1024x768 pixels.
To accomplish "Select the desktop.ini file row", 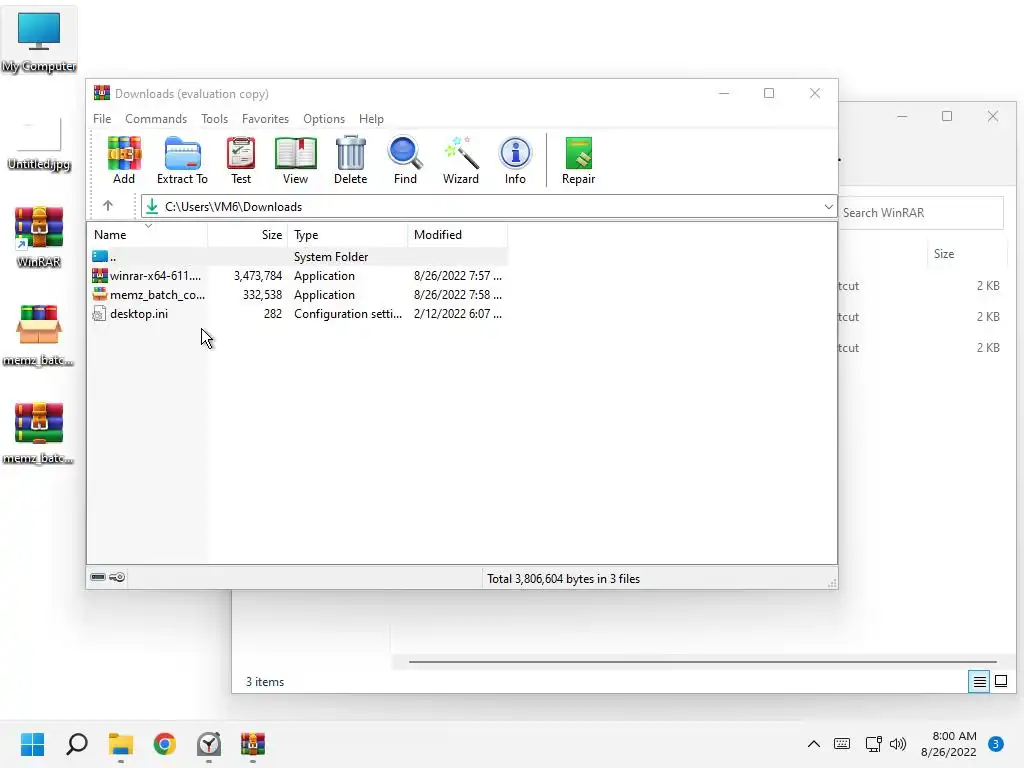I will (x=298, y=313).
